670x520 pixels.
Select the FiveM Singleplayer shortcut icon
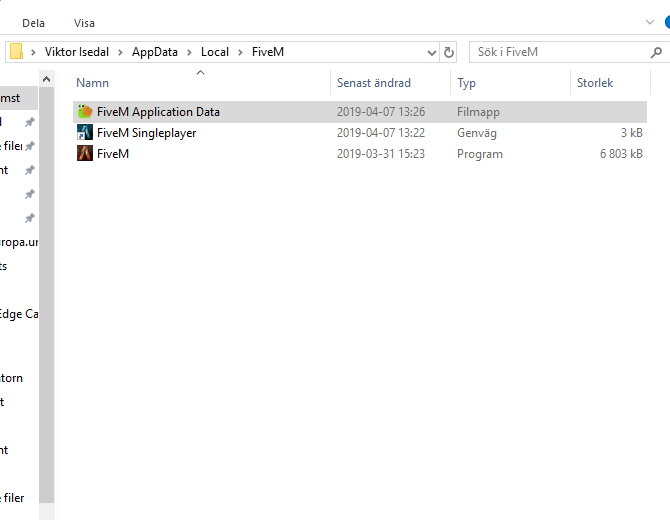click(x=85, y=132)
